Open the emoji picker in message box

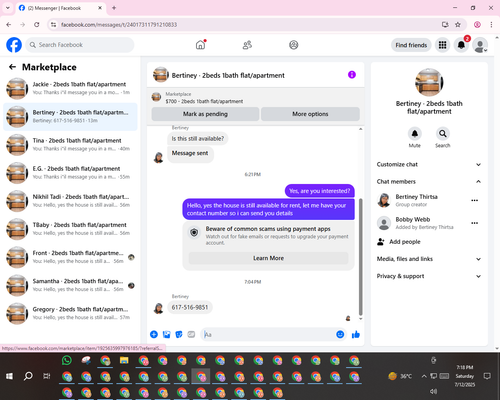(340, 334)
